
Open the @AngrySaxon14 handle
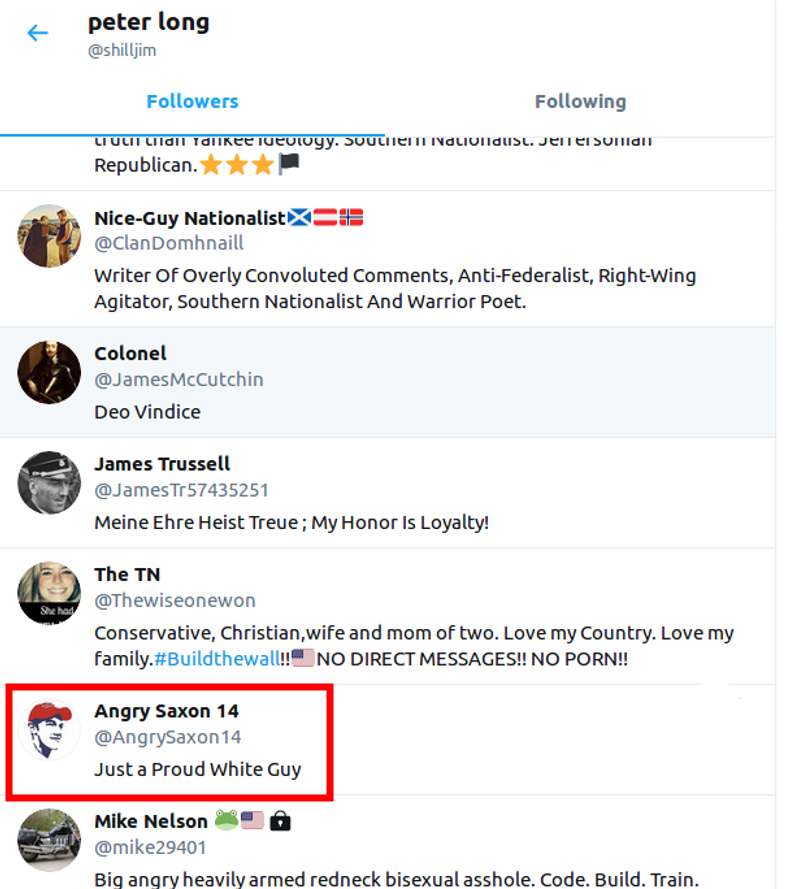[168, 737]
